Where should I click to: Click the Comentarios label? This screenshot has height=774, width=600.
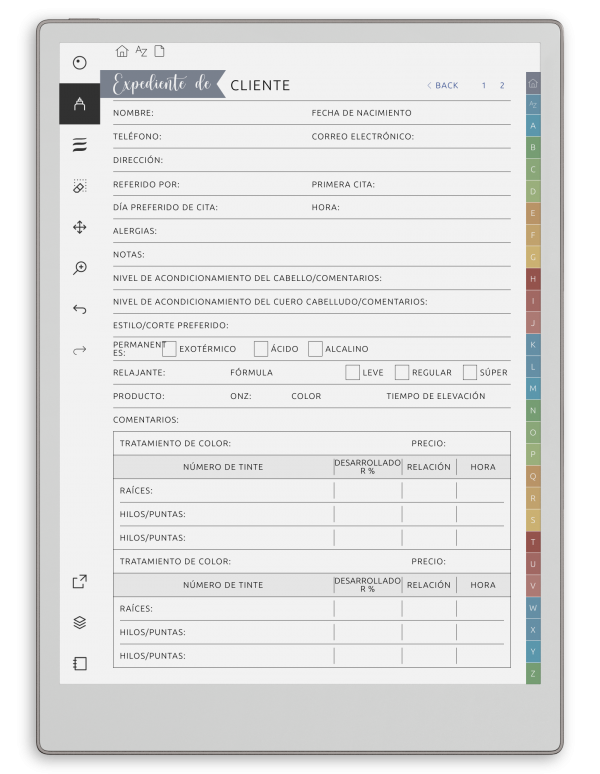146,420
